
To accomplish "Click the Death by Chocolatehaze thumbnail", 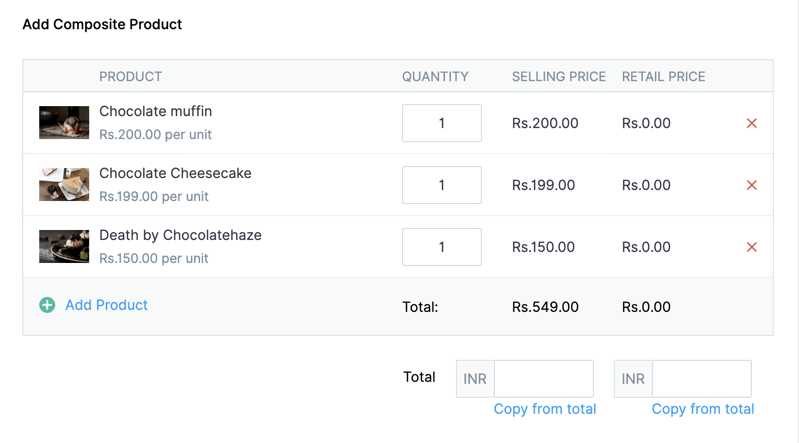I will (64, 247).
